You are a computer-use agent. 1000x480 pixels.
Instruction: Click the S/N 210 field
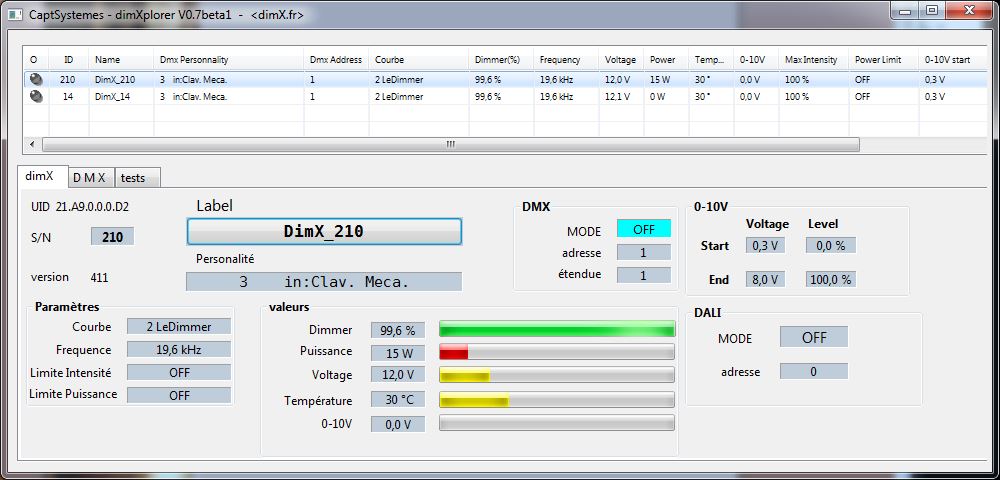[112, 237]
